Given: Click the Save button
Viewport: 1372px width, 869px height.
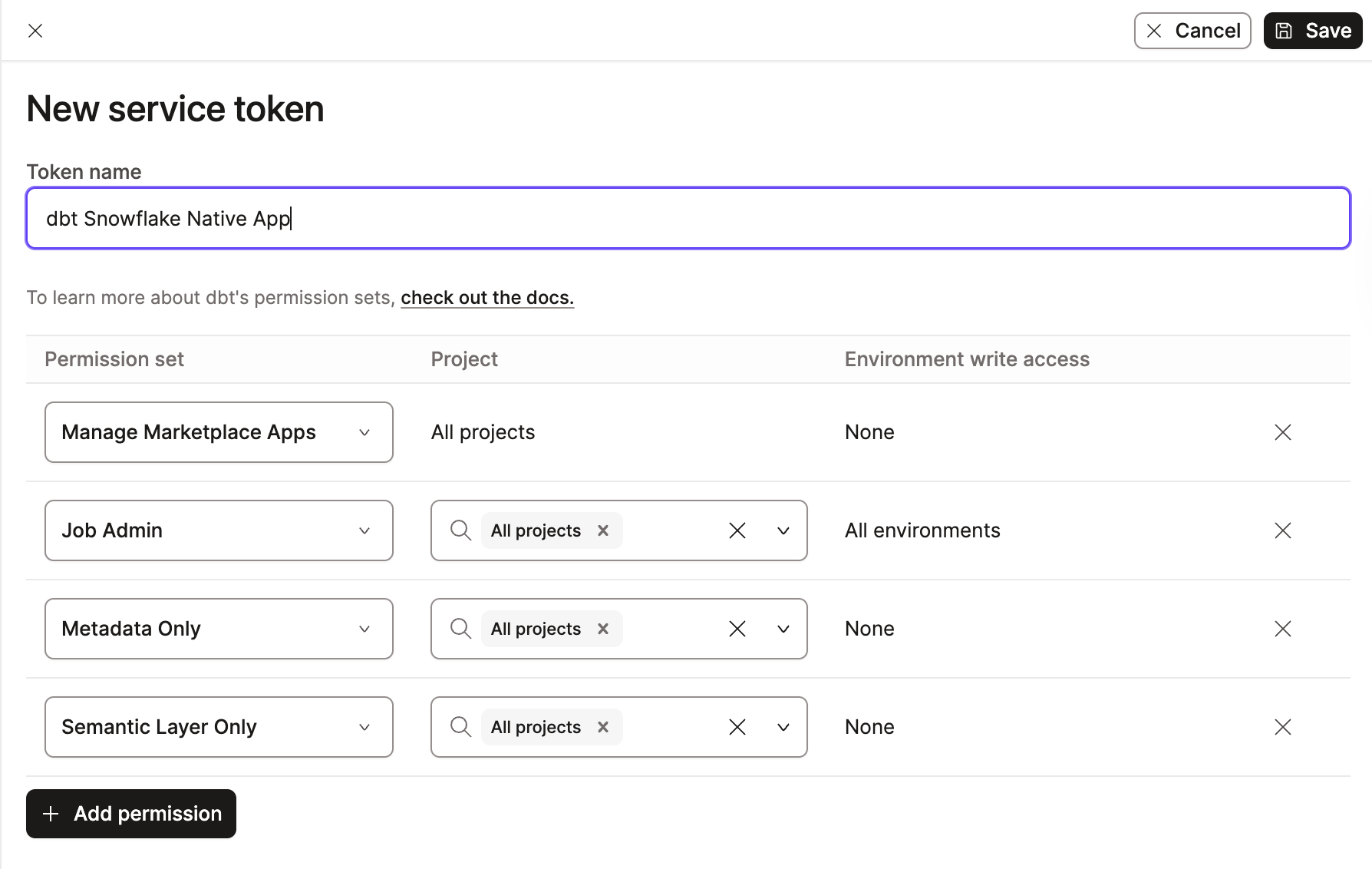Looking at the screenshot, I should pos(1312,31).
